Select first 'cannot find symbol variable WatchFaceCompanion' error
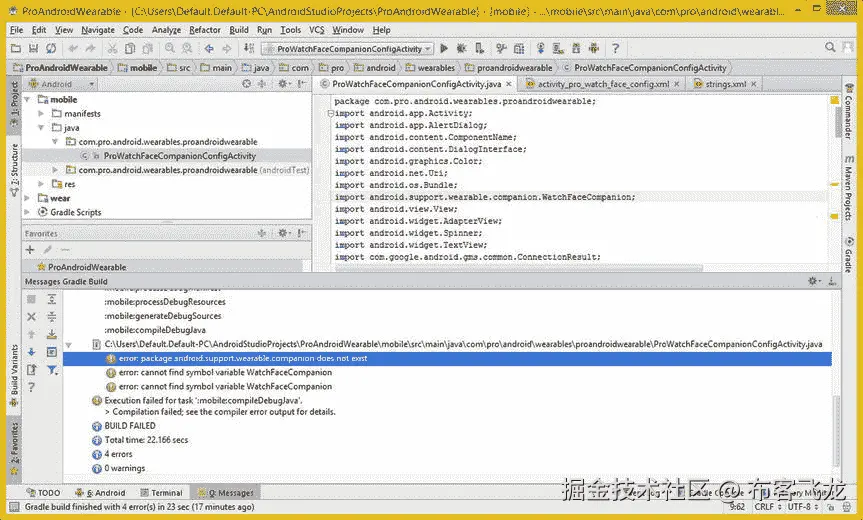Image resolution: width=863 pixels, height=520 pixels. tap(225, 373)
